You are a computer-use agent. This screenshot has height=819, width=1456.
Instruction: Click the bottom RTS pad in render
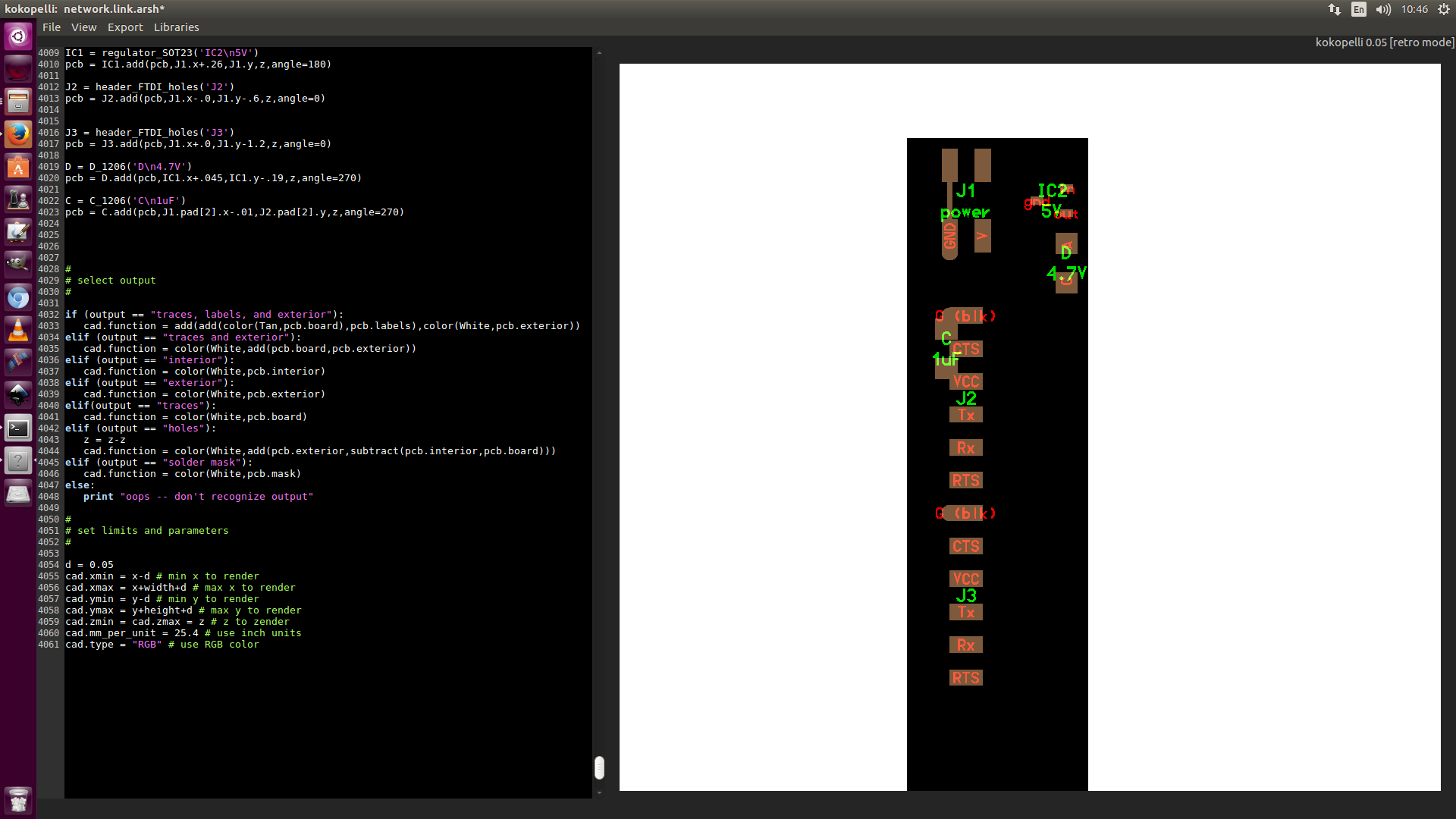[966, 677]
